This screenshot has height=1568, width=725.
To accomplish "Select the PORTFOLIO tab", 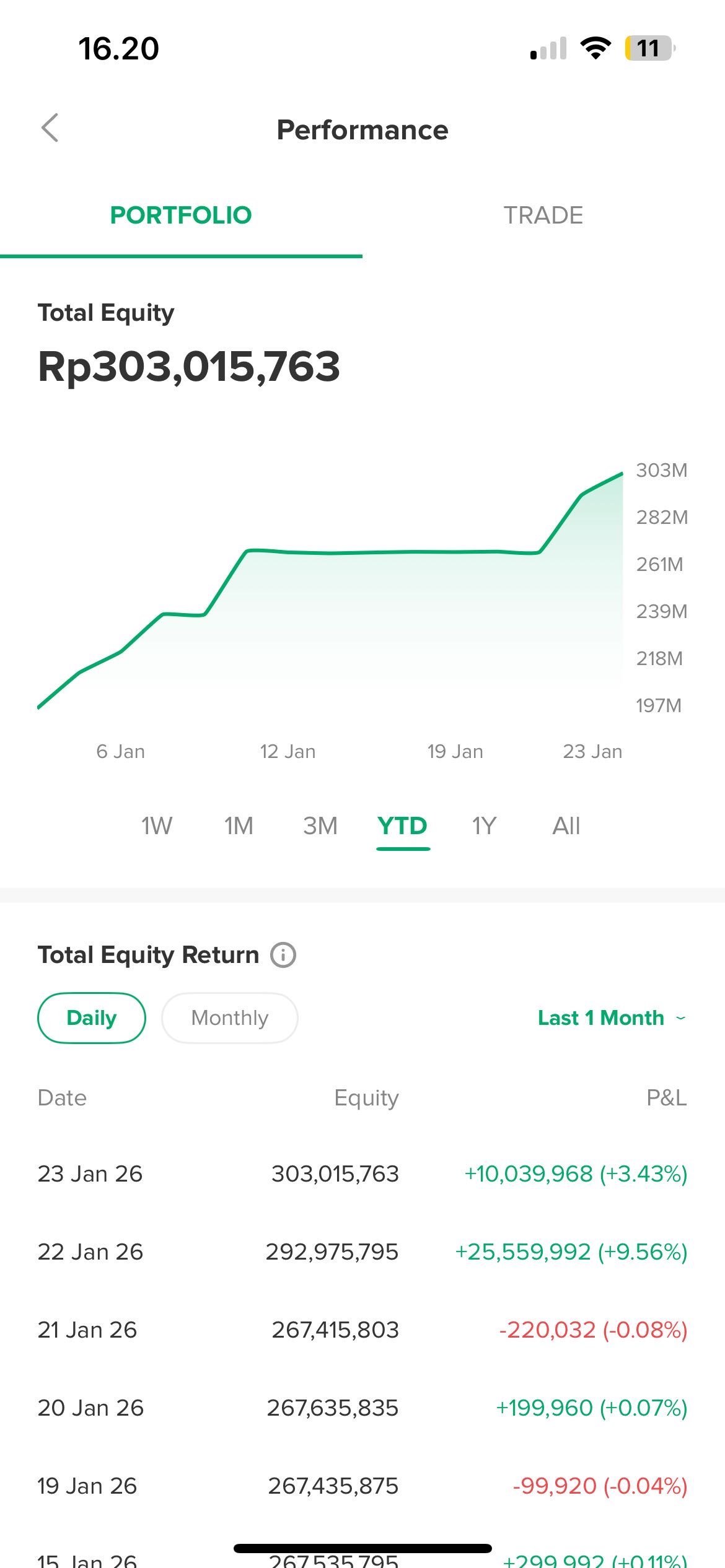I will pos(181,216).
